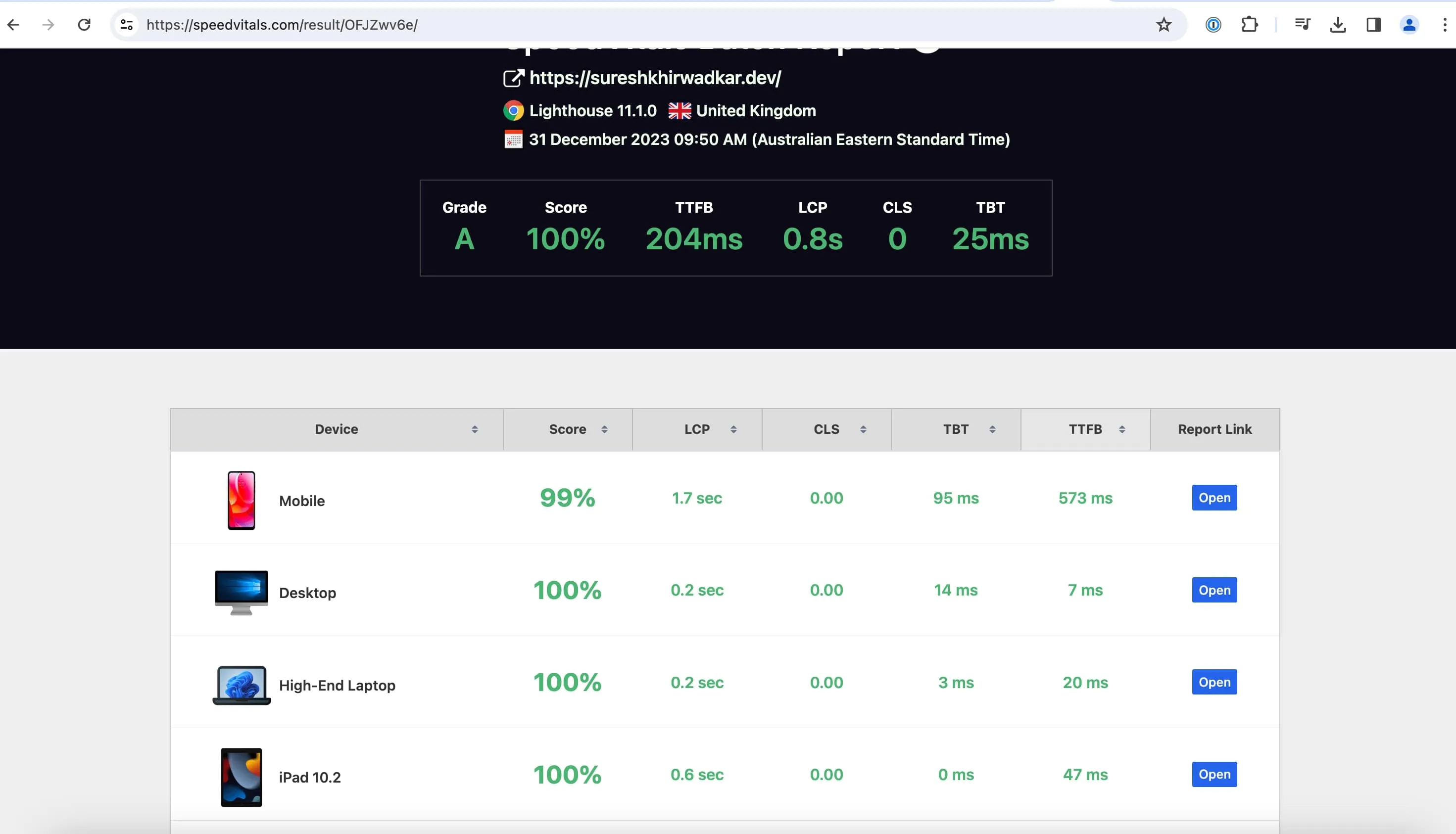The image size is (1456, 834).
Task: Click the address bar URL field
Action: 573,25
